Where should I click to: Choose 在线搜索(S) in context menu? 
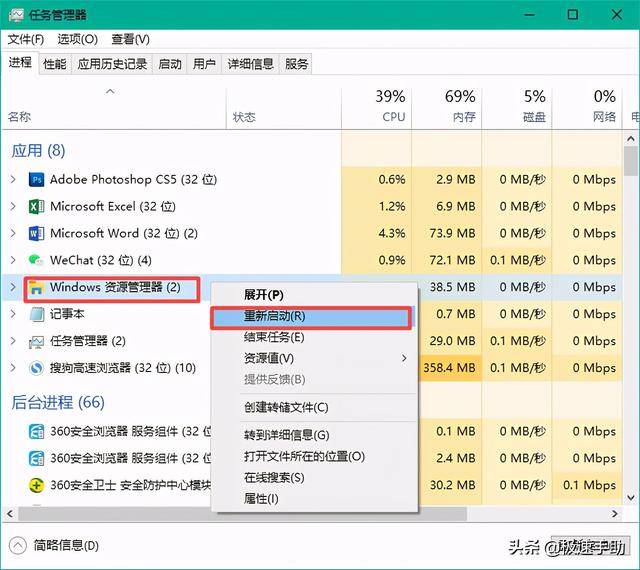314,478
